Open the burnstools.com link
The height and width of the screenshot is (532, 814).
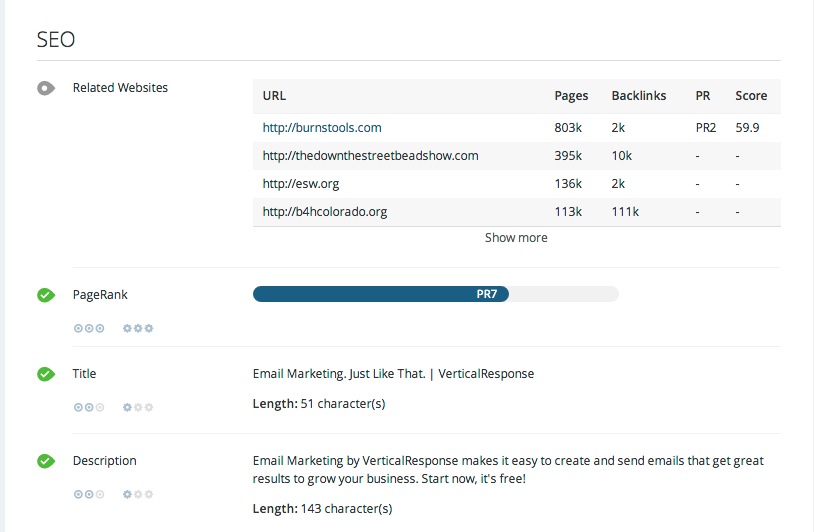click(x=322, y=128)
